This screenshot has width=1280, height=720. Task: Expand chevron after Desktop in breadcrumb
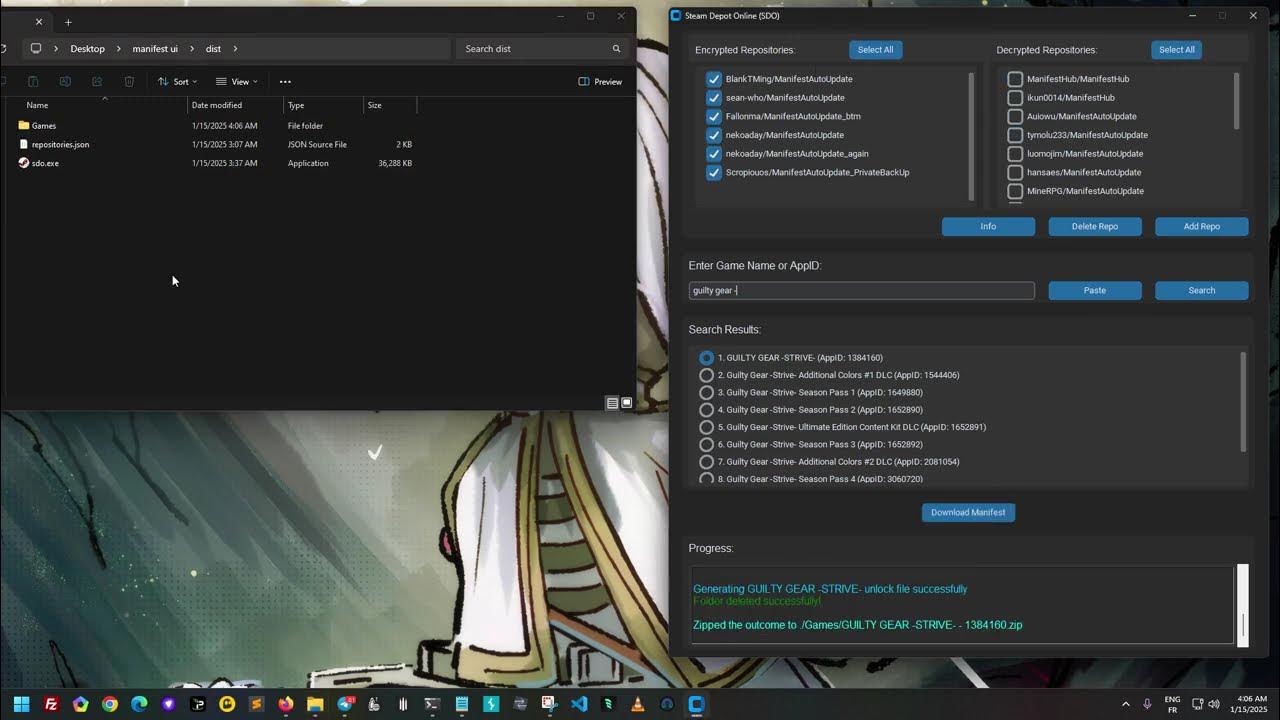(x=119, y=49)
